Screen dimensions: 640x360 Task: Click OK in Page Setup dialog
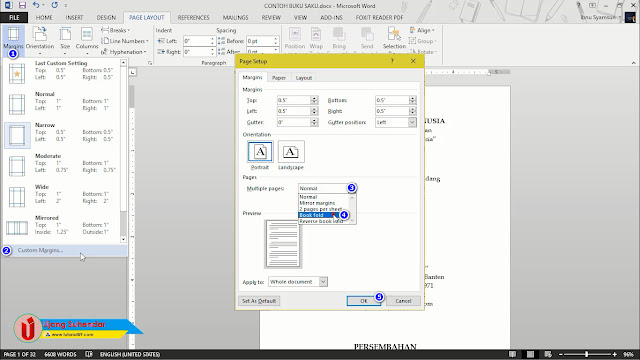click(364, 301)
